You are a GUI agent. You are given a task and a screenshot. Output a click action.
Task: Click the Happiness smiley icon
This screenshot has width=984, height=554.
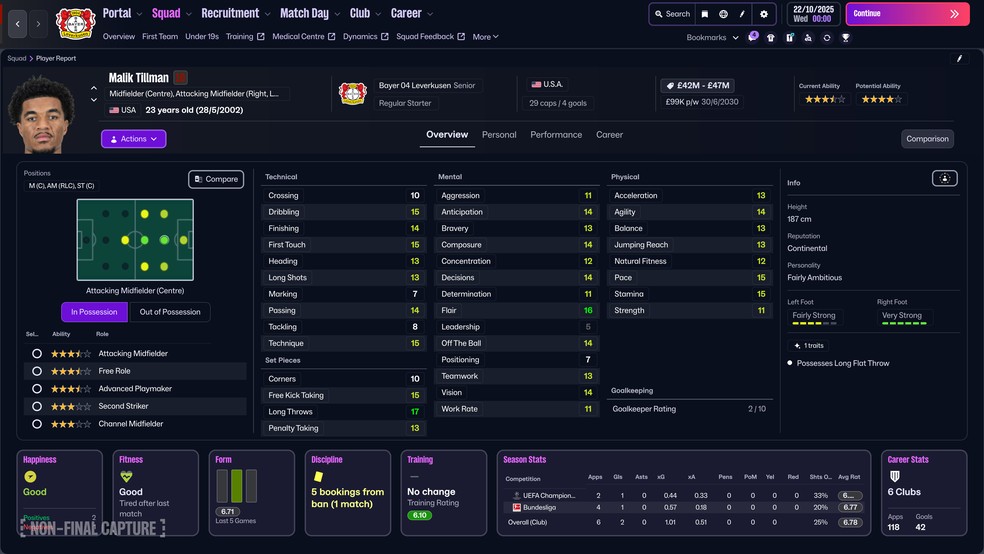[x=29, y=477]
